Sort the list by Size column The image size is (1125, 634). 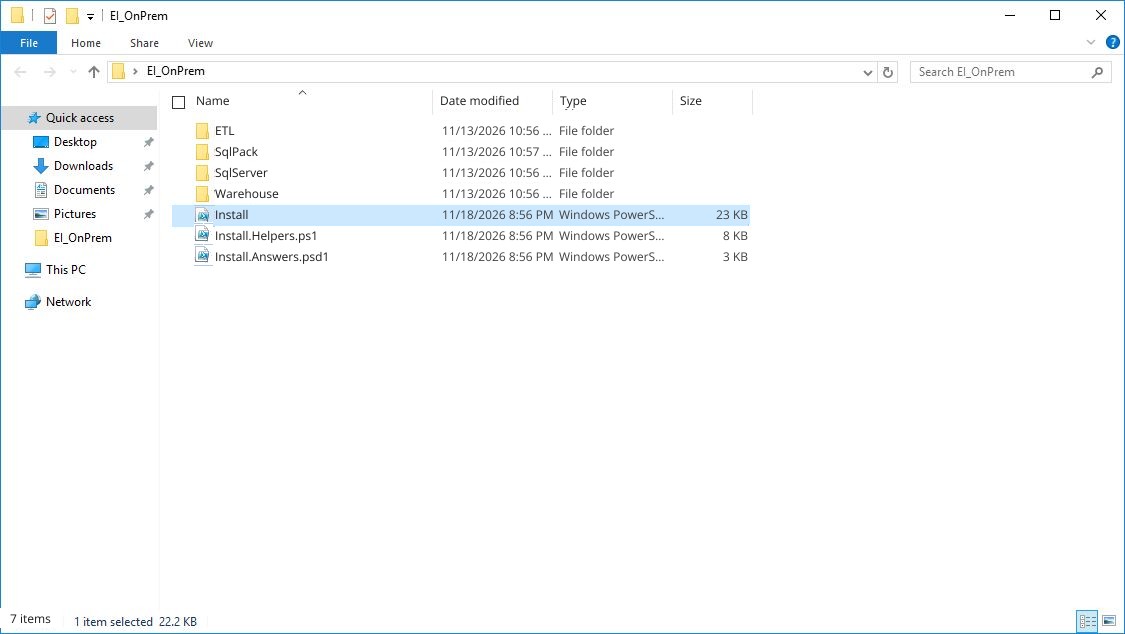click(x=691, y=101)
